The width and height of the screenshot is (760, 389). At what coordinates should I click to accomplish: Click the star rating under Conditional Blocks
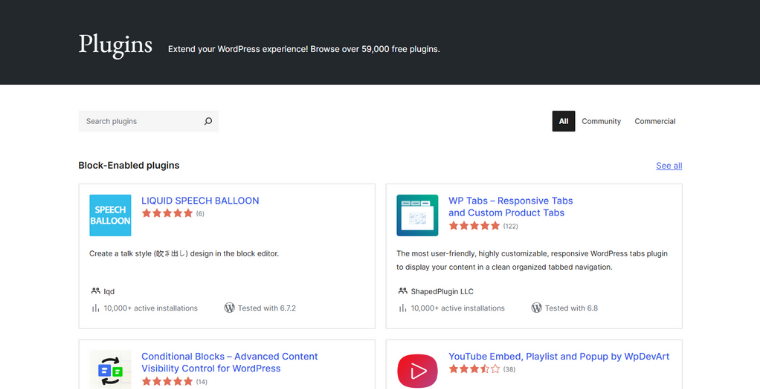click(167, 382)
